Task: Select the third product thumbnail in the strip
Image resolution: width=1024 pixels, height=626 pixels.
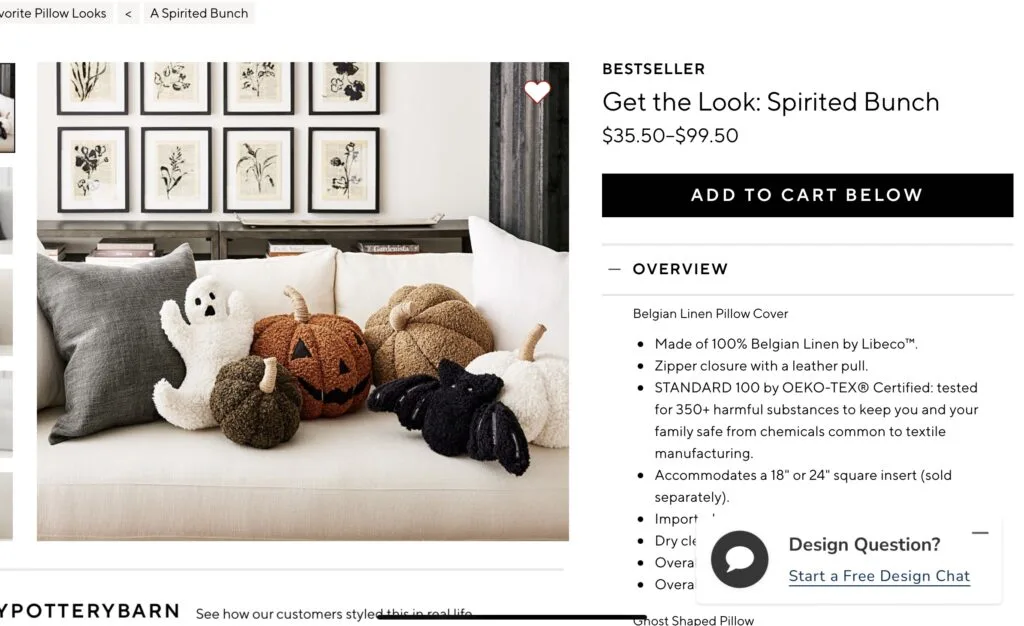Action: click(6, 311)
